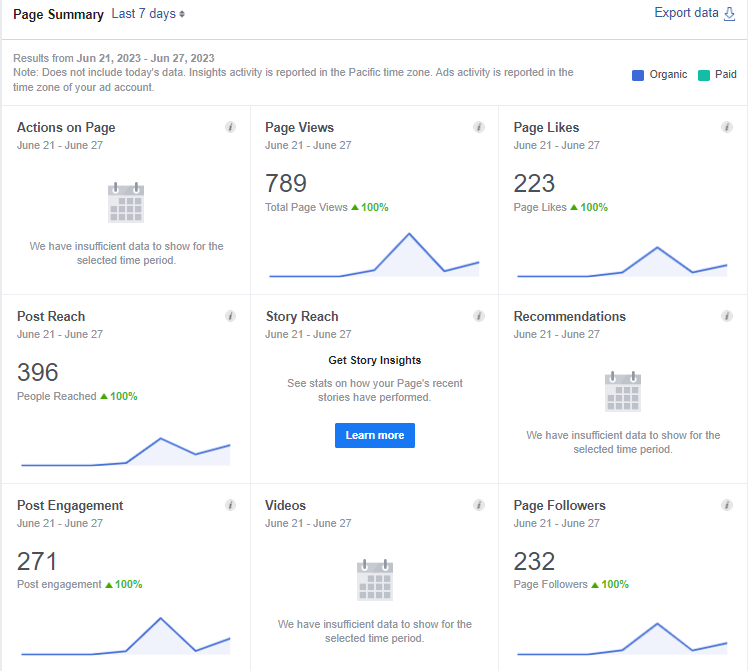Open the Page Followers card title
This screenshot has width=748, height=671.
pos(559,505)
